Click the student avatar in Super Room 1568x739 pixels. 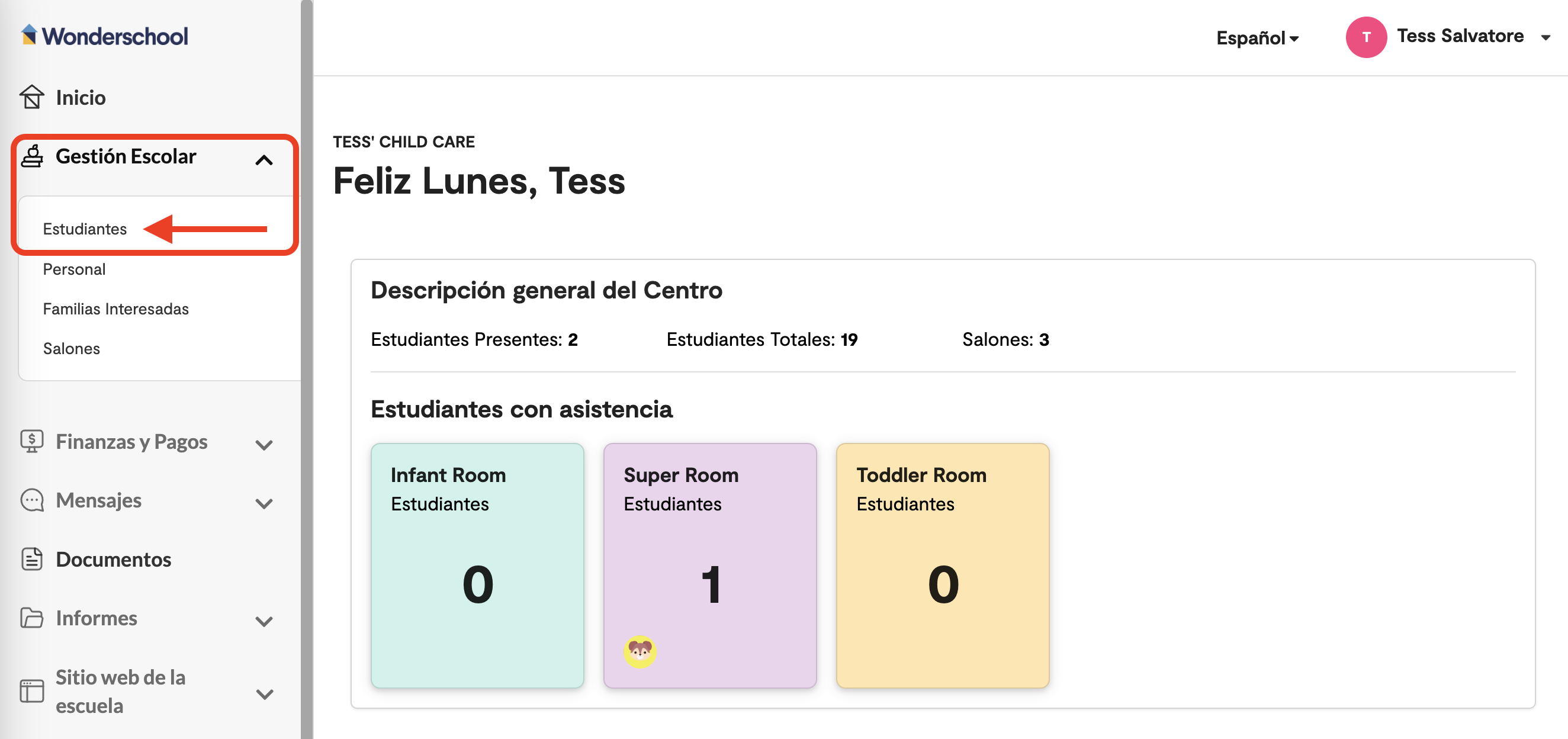[639, 651]
